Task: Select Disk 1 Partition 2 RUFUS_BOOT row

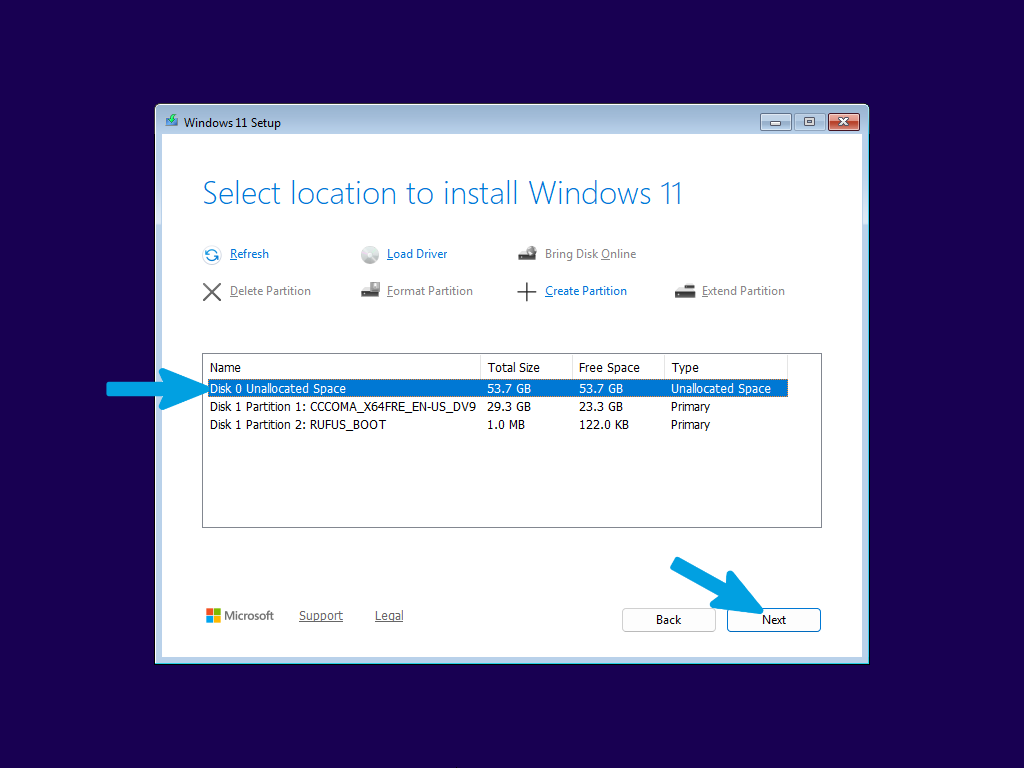Action: pos(498,424)
